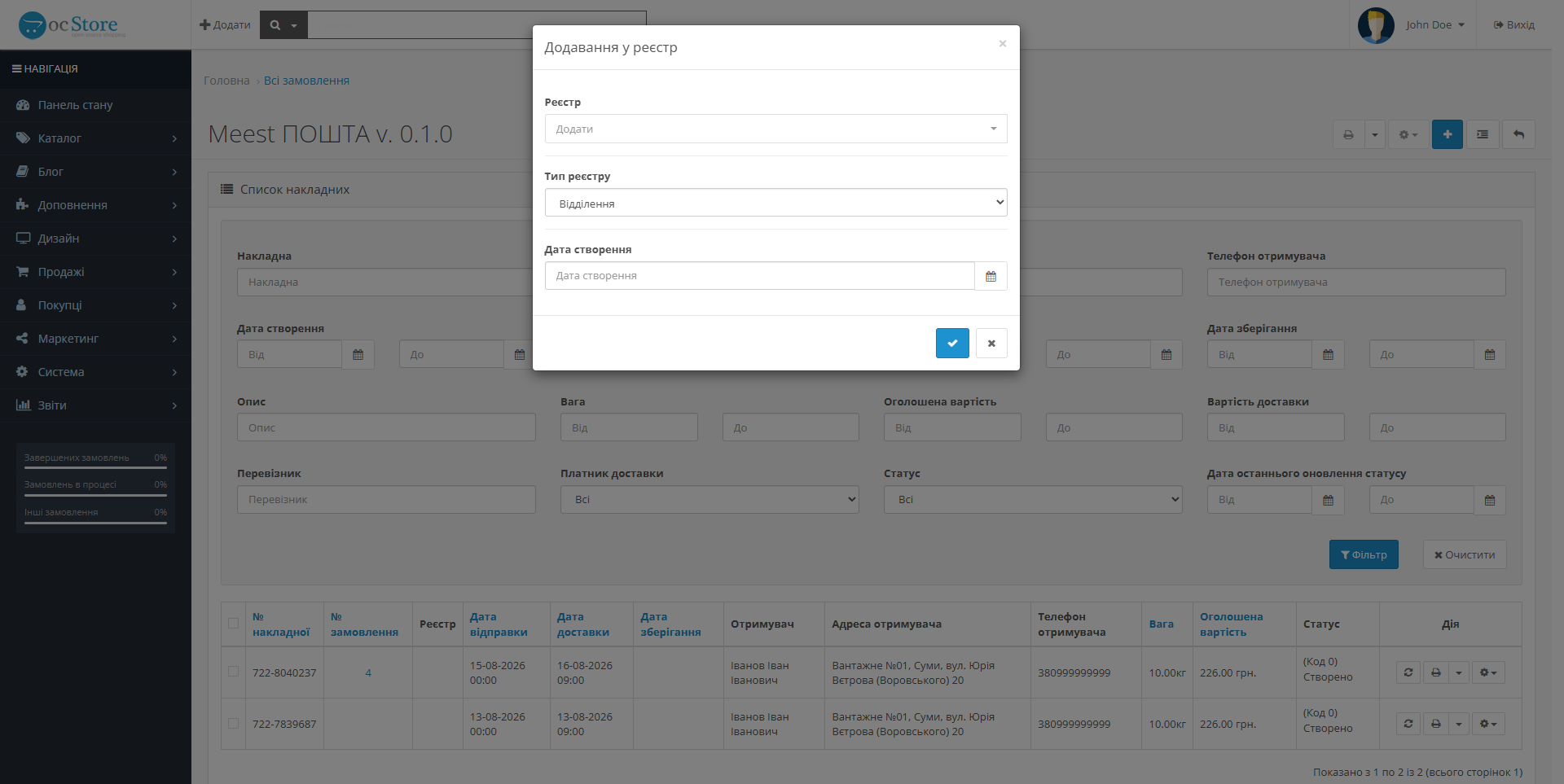1564x784 pixels.
Task: Cancel the dialog with the X button
Action: 991,343
